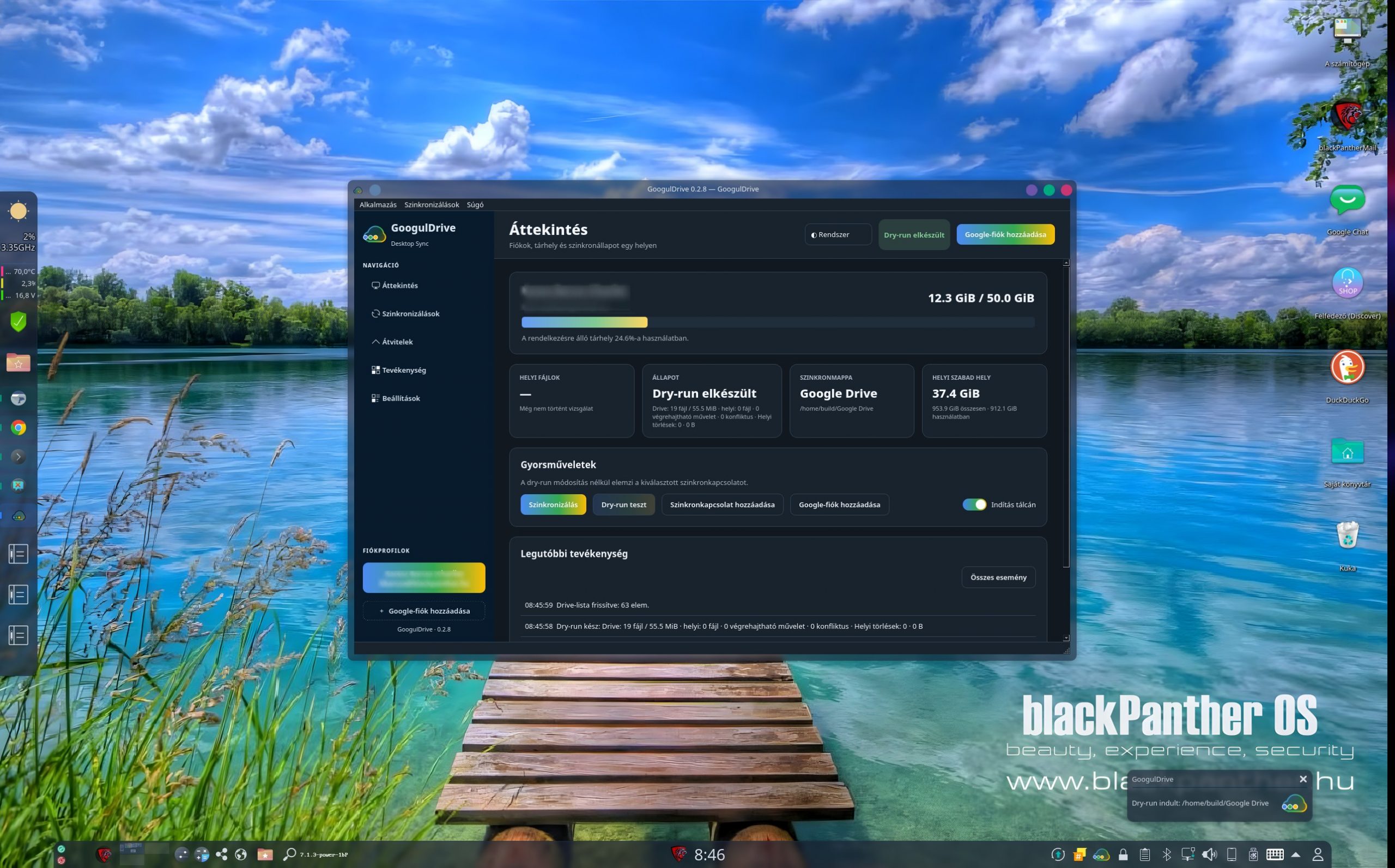Click the sidebar + Google-fiók hozzáadása button
1395x868 pixels.
pos(423,611)
